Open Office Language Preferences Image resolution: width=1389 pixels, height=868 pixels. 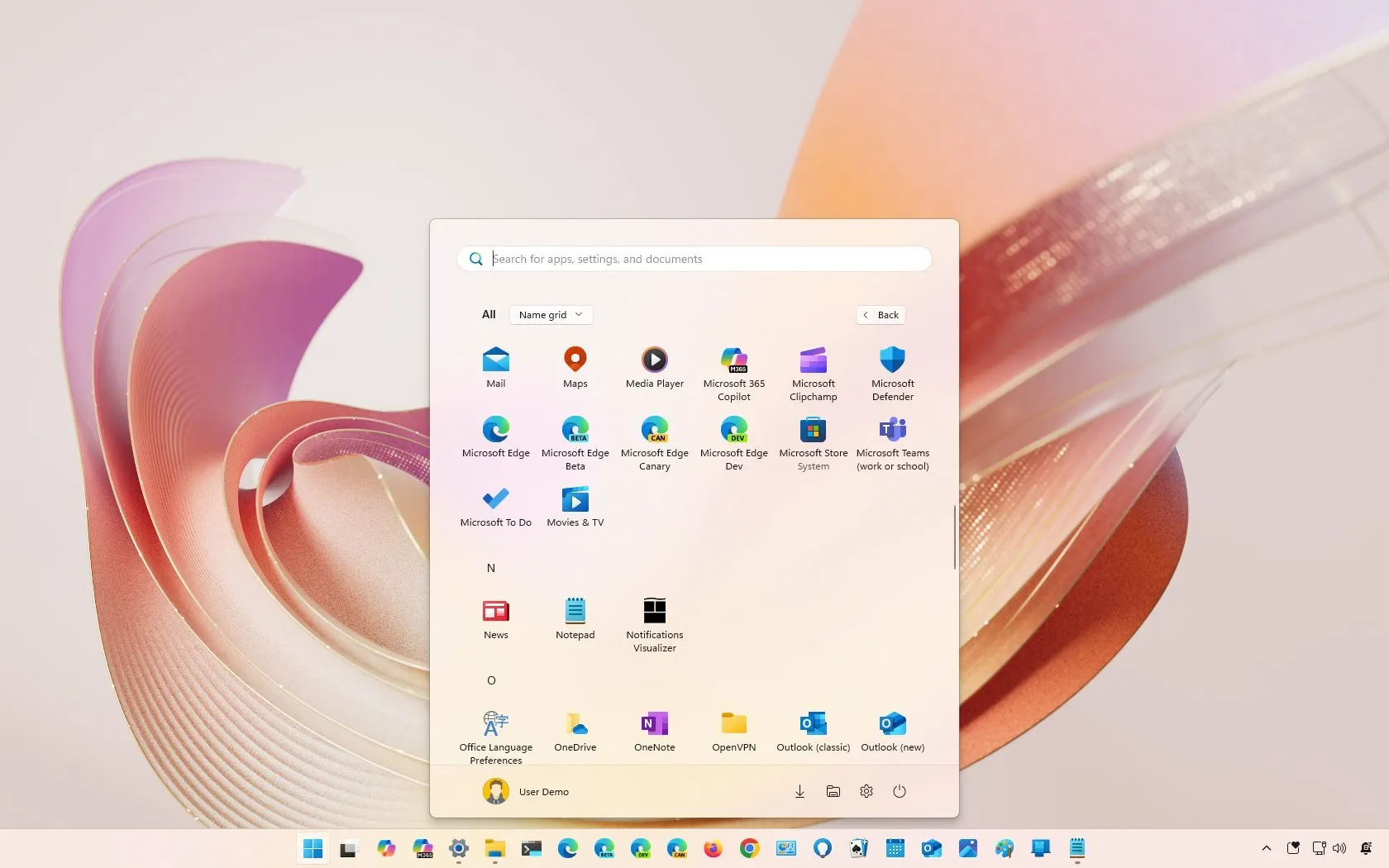coord(495,737)
